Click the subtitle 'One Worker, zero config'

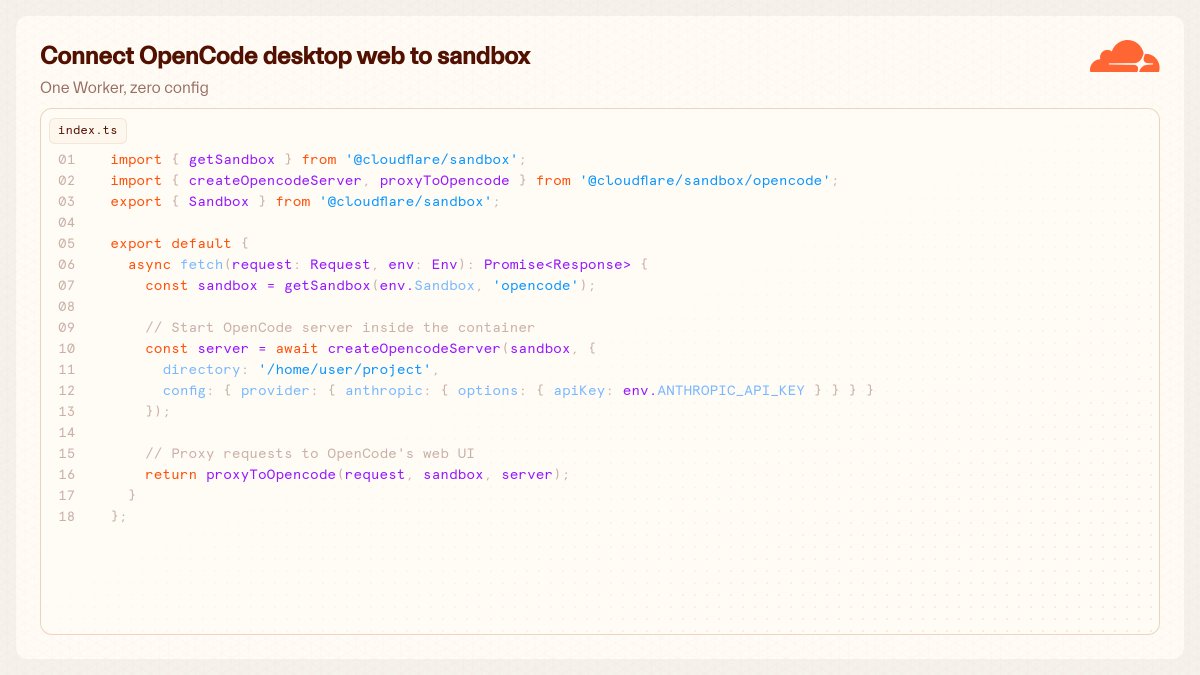[x=124, y=88]
